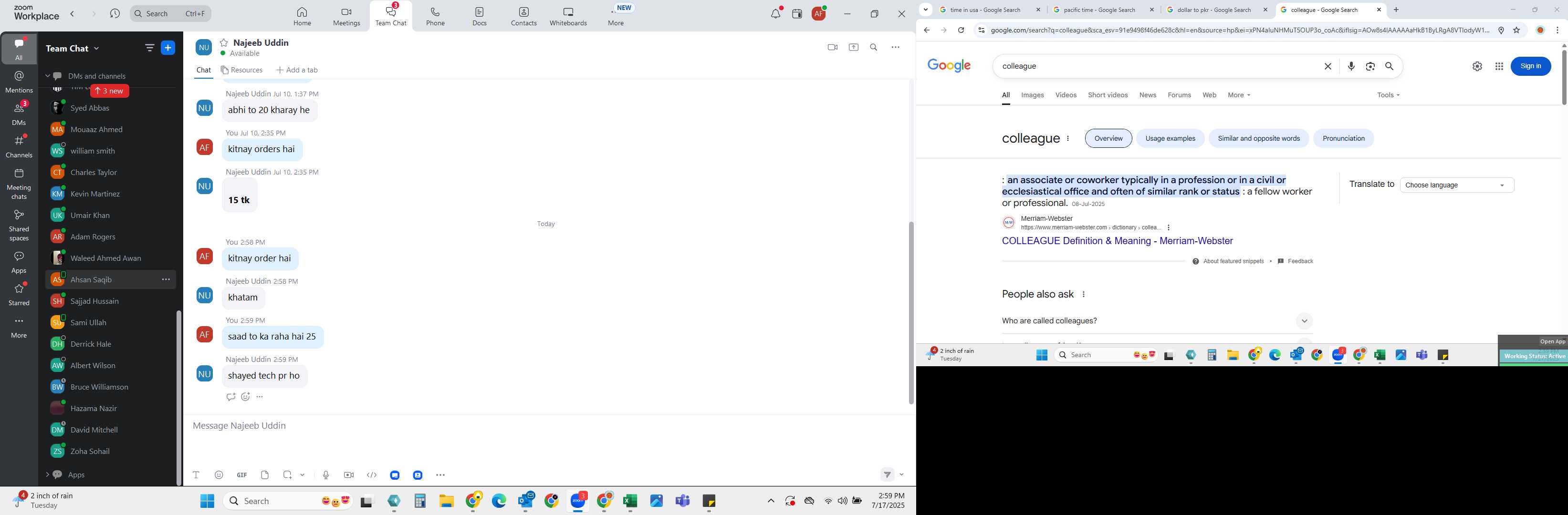Screen dimensions: 1568x515
Task: Select All in Zoom left sidebar
Action: click(19, 49)
